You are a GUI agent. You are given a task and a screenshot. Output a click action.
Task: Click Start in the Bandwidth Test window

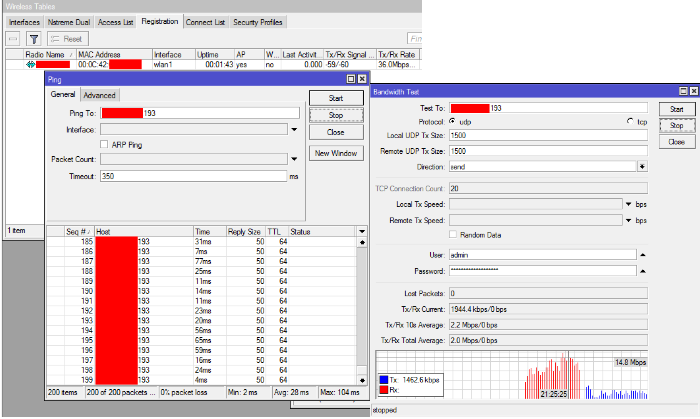click(677, 109)
